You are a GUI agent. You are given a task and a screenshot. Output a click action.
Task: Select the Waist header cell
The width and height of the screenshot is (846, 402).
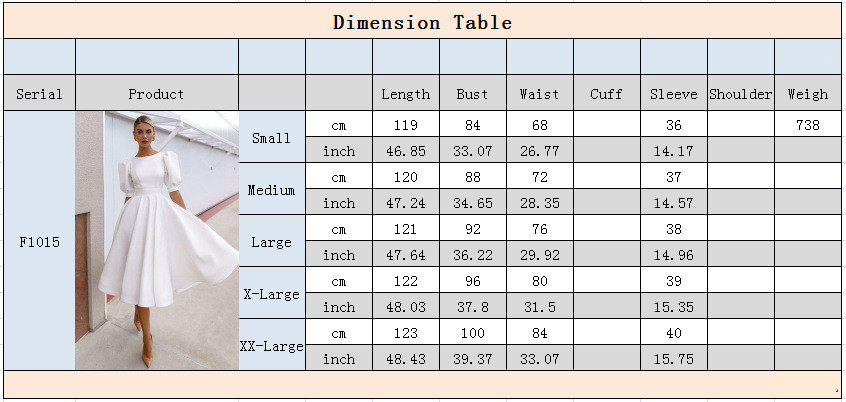pyautogui.click(x=540, y=93)
